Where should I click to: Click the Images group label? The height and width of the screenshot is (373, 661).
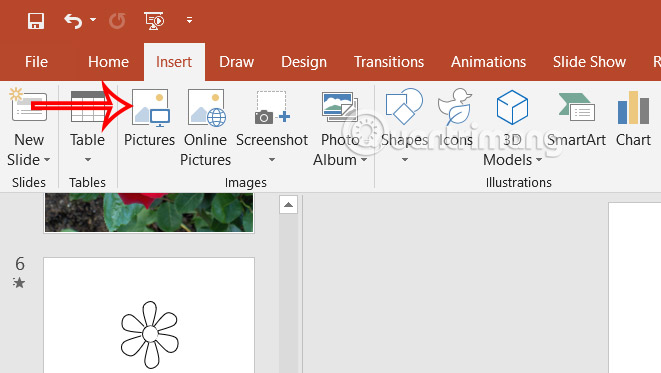click(x=246, y=182)
